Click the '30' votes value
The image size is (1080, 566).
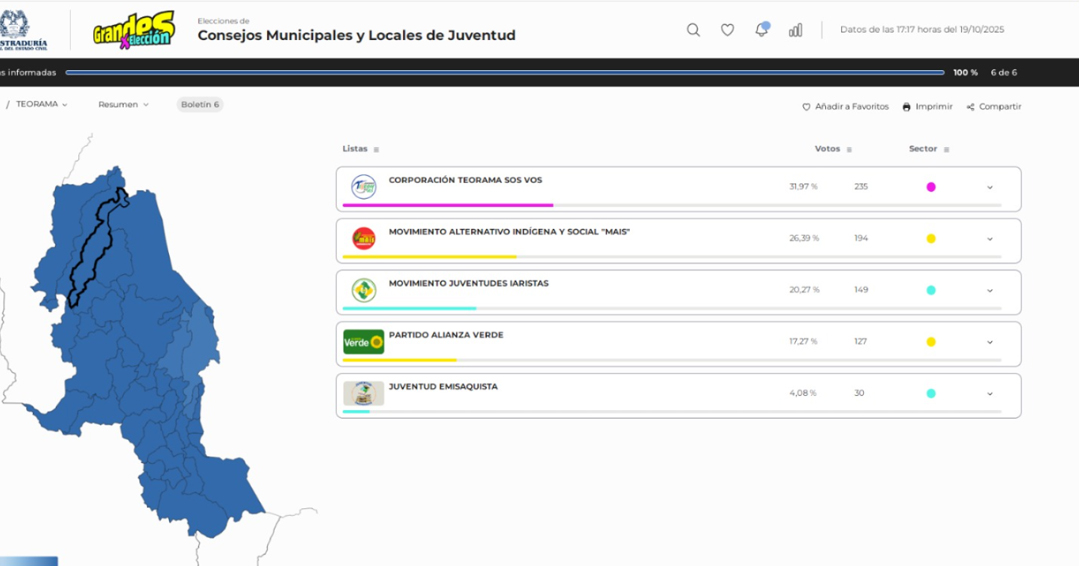click(860, 393)
